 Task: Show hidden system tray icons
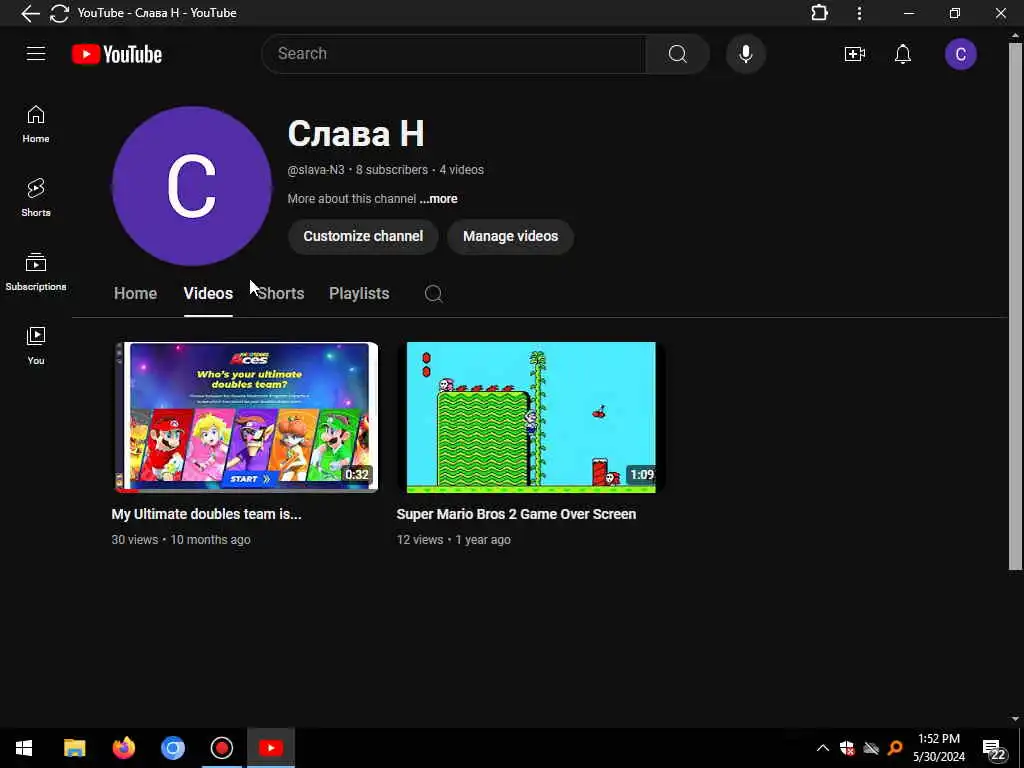click(823, 748)
